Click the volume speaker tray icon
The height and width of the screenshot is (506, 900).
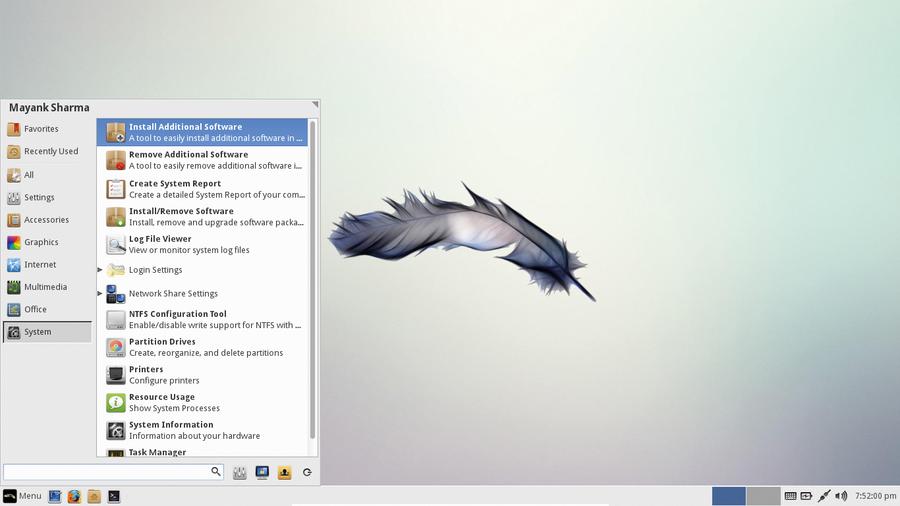tap(841, 496)
